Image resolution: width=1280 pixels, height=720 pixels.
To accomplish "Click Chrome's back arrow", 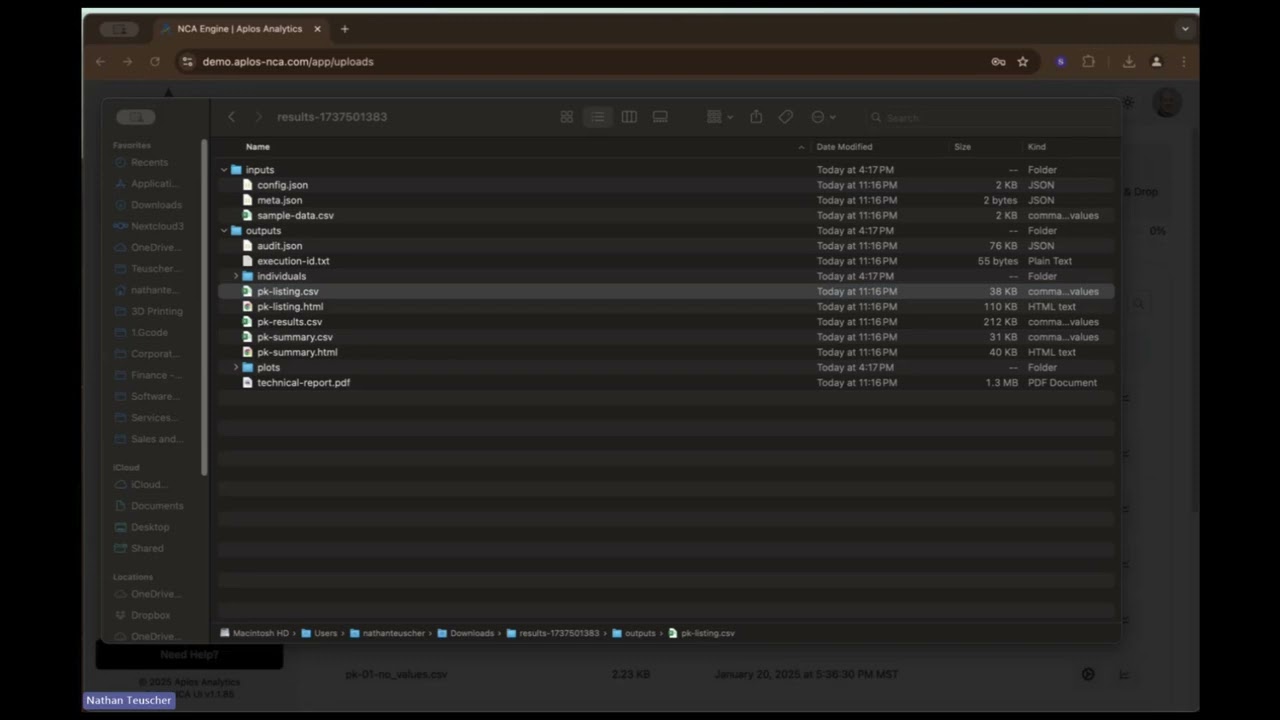I will 100,62.
